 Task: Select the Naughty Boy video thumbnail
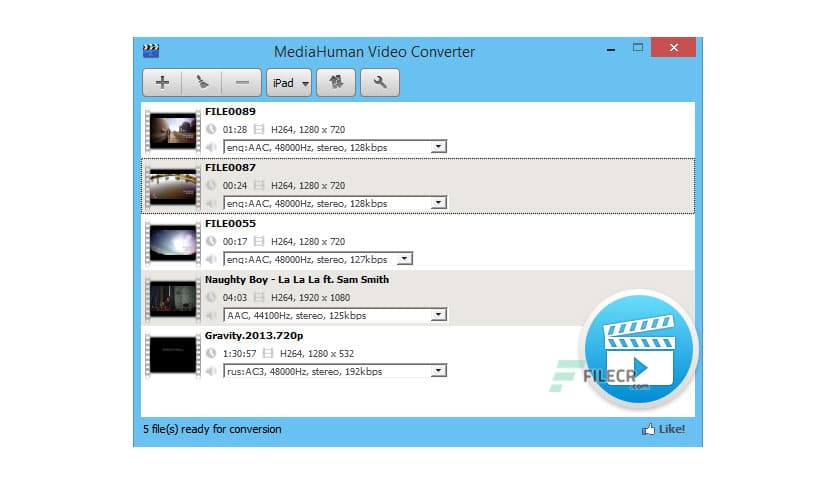(173, 298)
